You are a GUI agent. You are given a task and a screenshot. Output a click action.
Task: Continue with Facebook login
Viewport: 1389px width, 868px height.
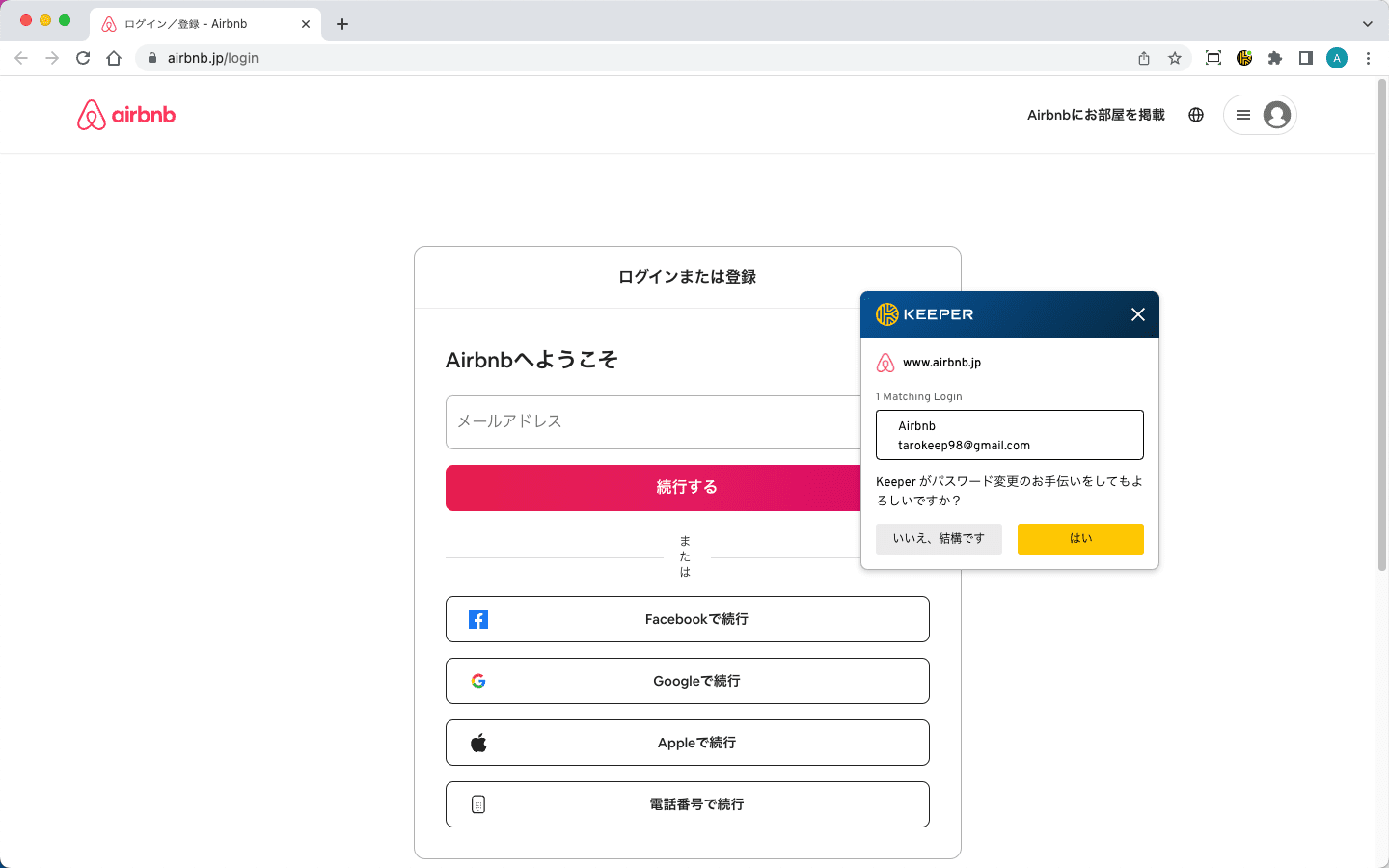coord(687,619)
